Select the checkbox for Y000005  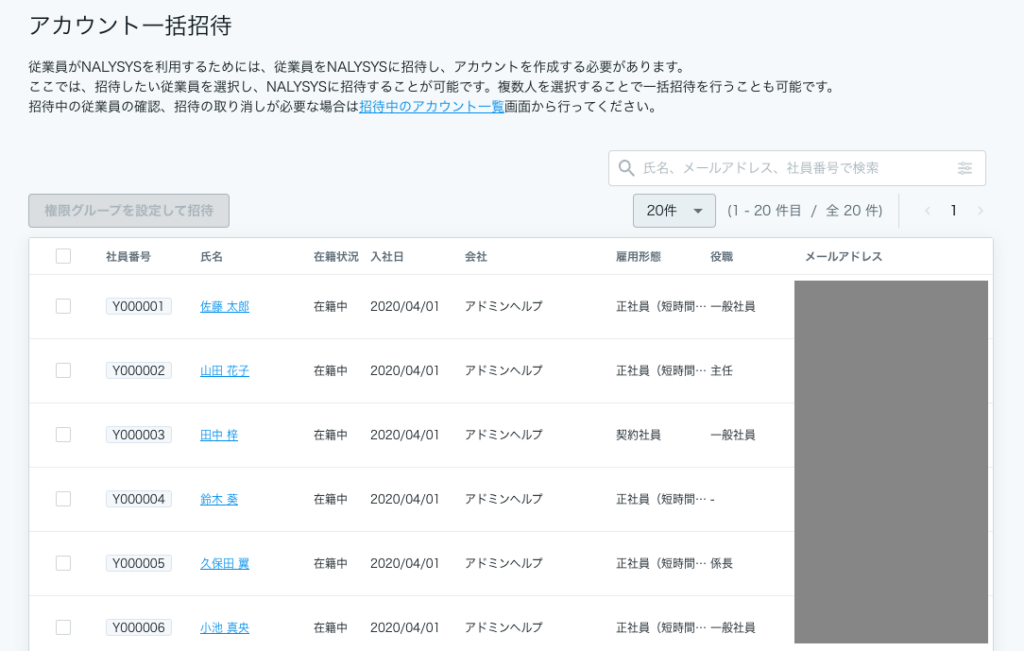(63, 563)
